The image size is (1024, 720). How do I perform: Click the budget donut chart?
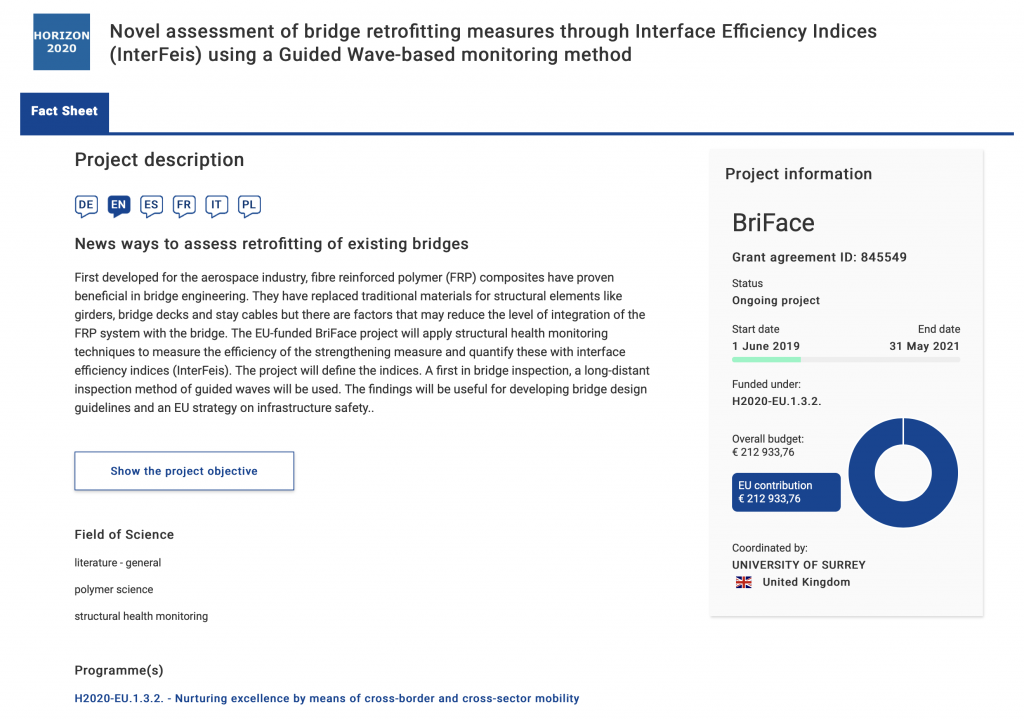click(x=903, y=473)
